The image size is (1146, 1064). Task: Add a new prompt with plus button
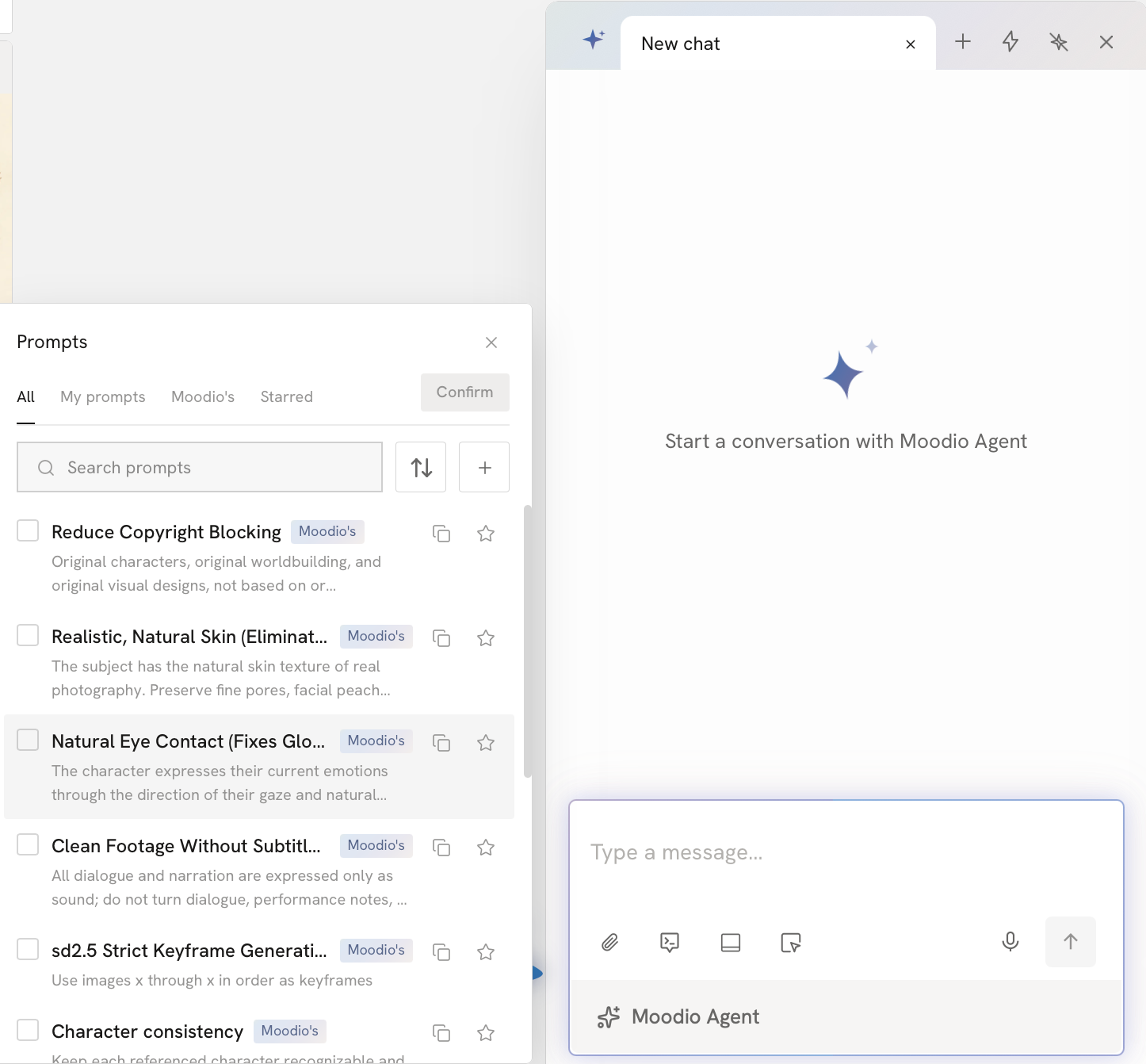pos(484,467)
